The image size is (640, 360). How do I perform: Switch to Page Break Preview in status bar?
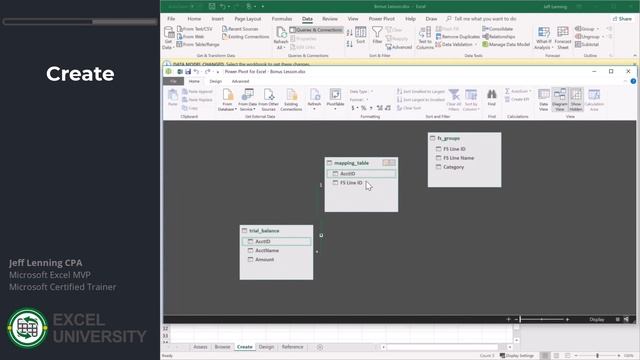point(567,356)
